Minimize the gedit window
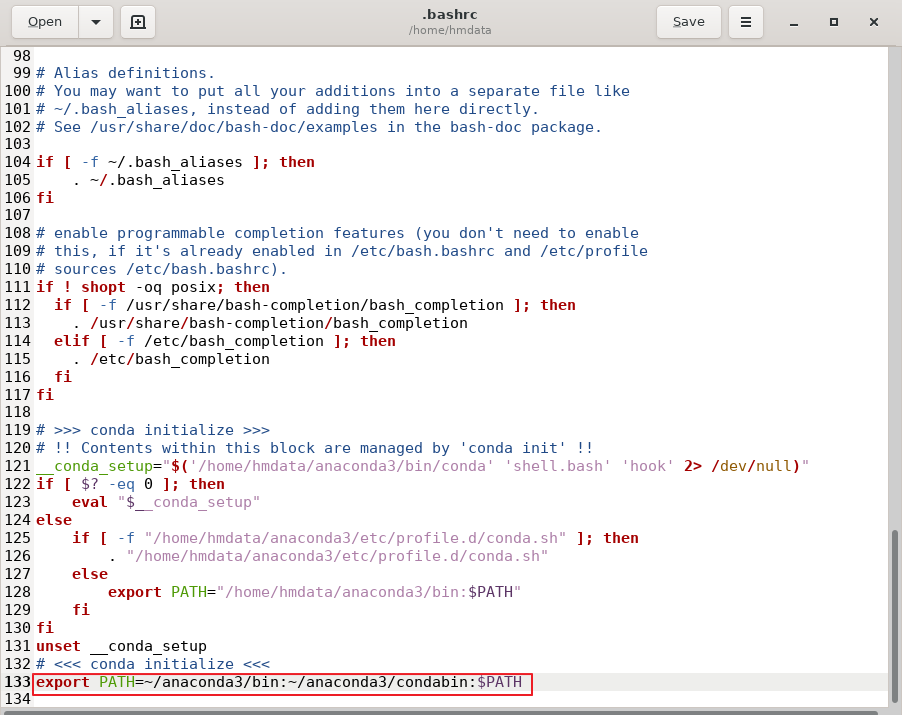Screen dimensions: 904x715 [x=794, y=22]
